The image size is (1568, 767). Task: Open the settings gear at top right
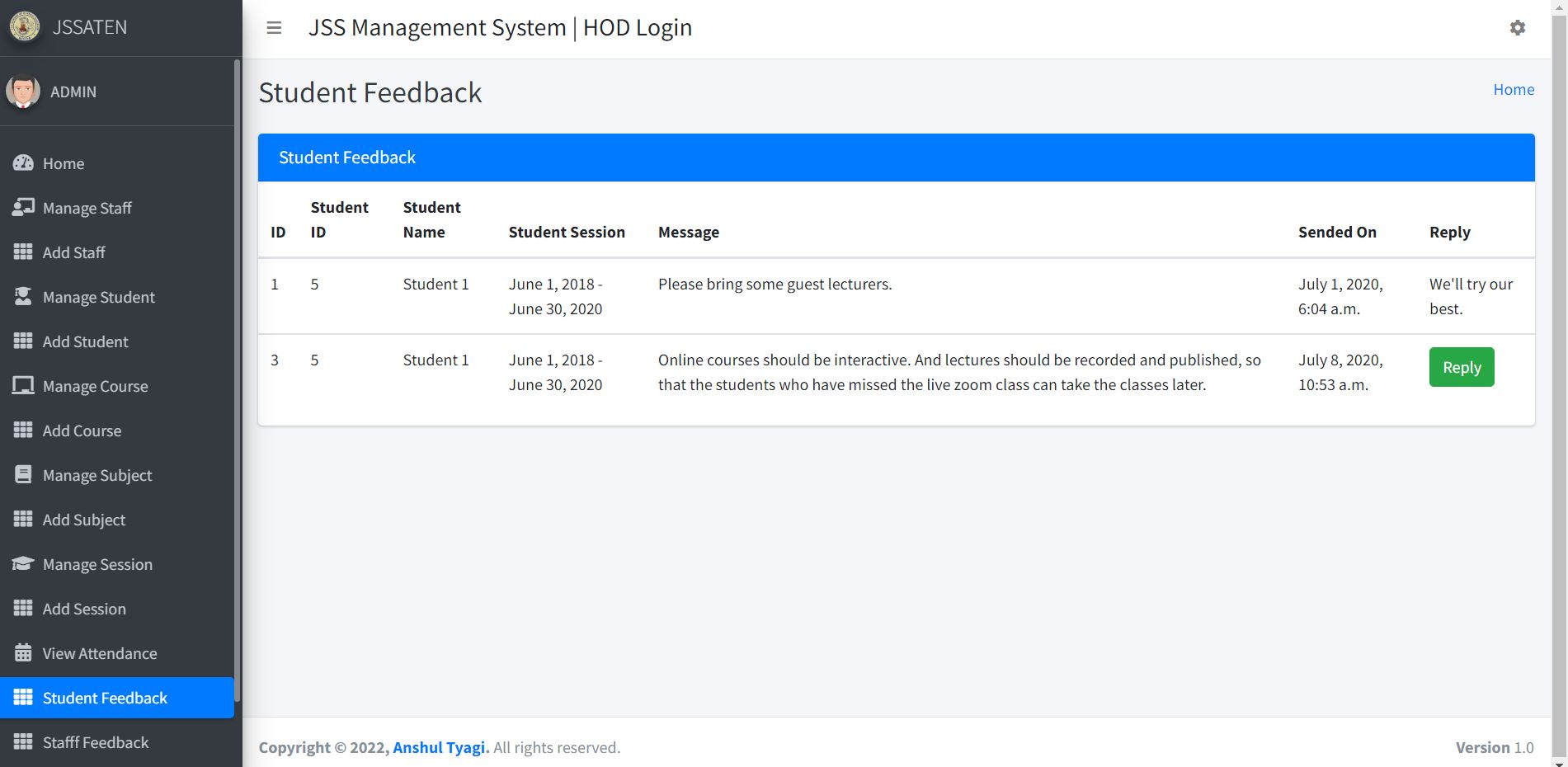pos(1518,27)
